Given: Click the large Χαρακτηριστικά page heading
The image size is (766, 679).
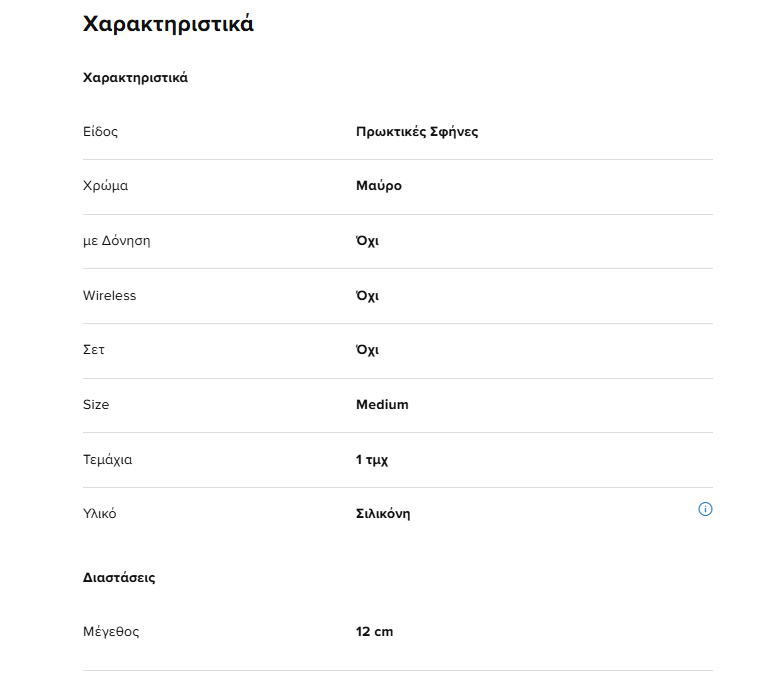Looking at the screenshot, I should pyautogui.click(x=168, y=23).
